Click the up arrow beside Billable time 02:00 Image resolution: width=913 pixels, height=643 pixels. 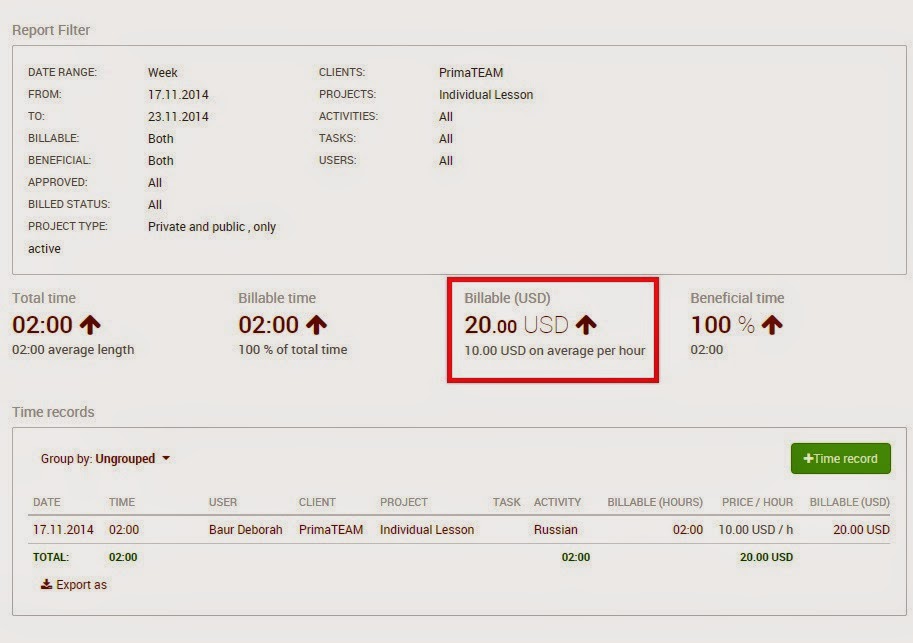tap(317, 325)
